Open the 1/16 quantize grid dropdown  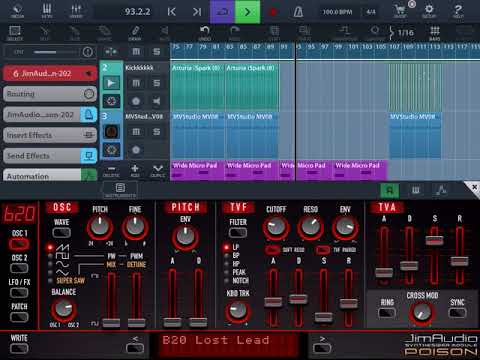pos(401,33)
